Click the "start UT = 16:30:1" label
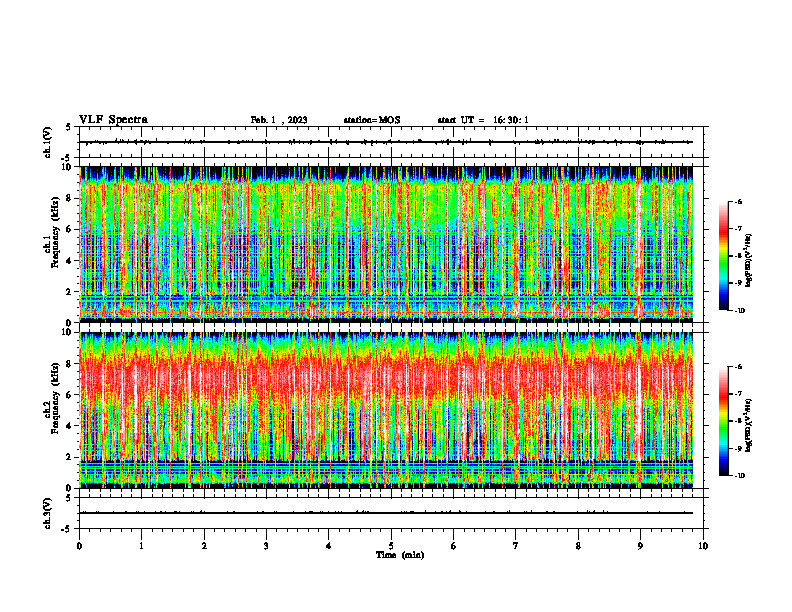 click(x=483, y=120)
